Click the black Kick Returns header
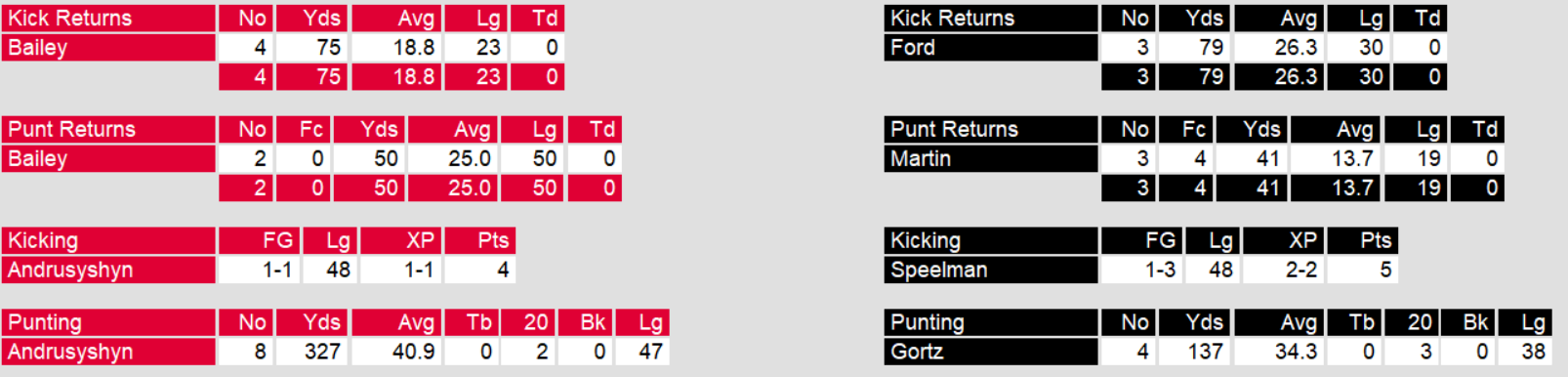The width and height of the screenshot is (1568, 377). 991,19
